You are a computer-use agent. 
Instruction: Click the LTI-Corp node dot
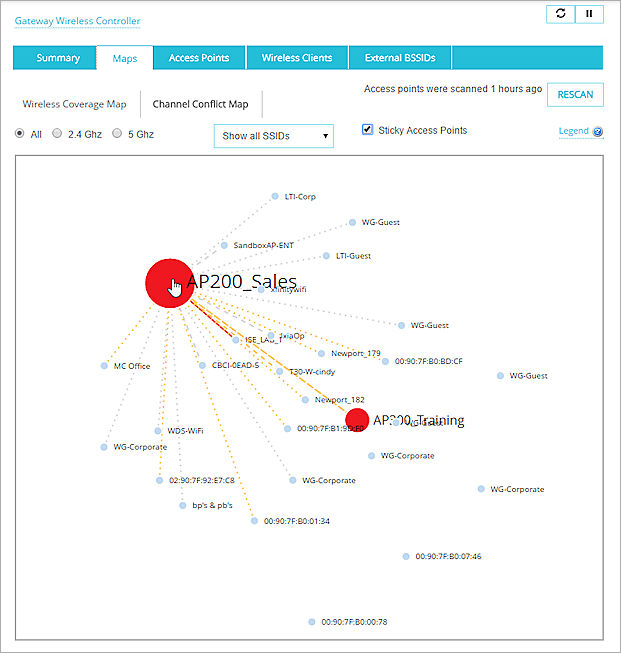point(275,196)
